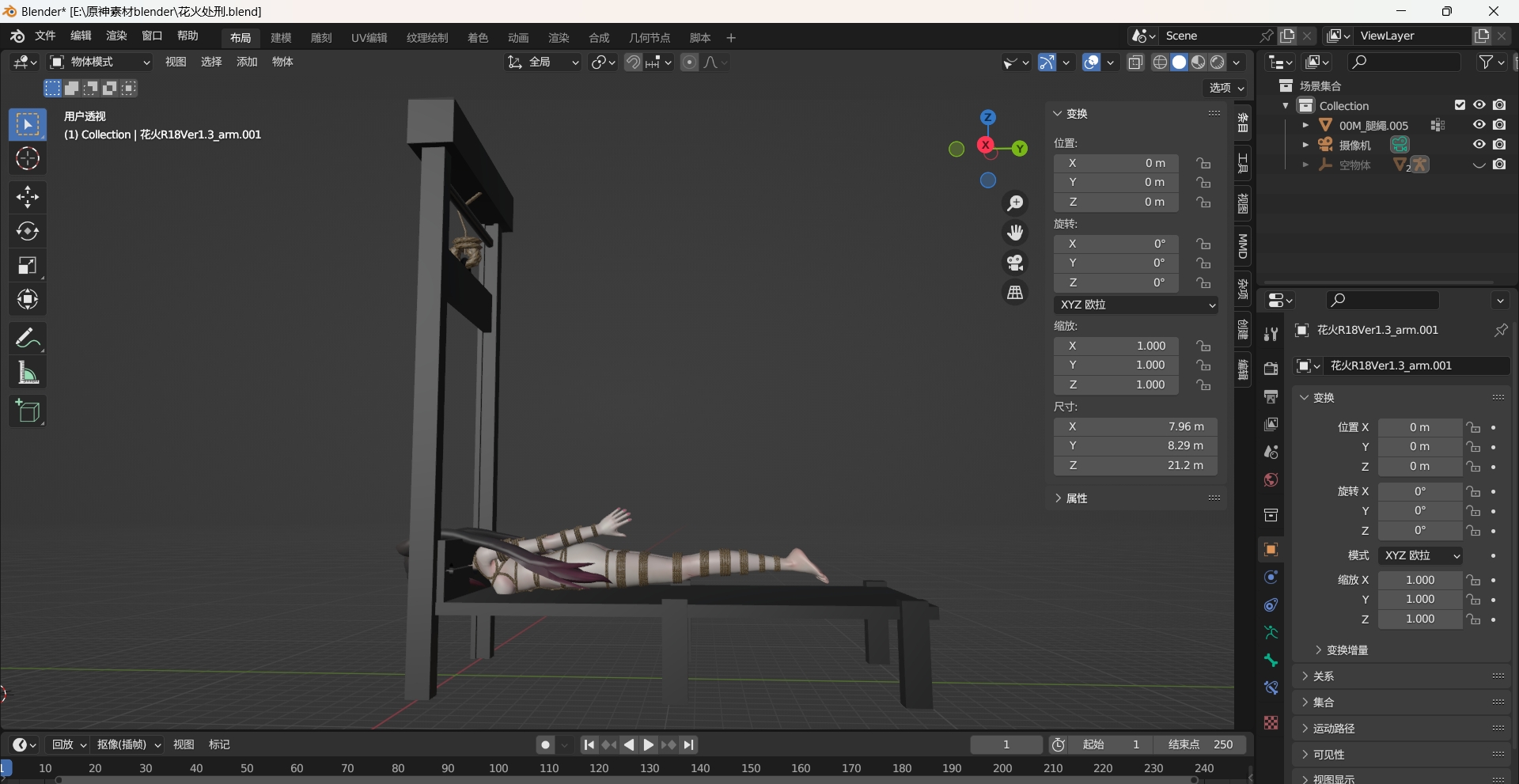Viewport: 1519px width, 784px height.
Task: Disable render for 空物体 via camera icon
Action: (x=1500, y=165)
